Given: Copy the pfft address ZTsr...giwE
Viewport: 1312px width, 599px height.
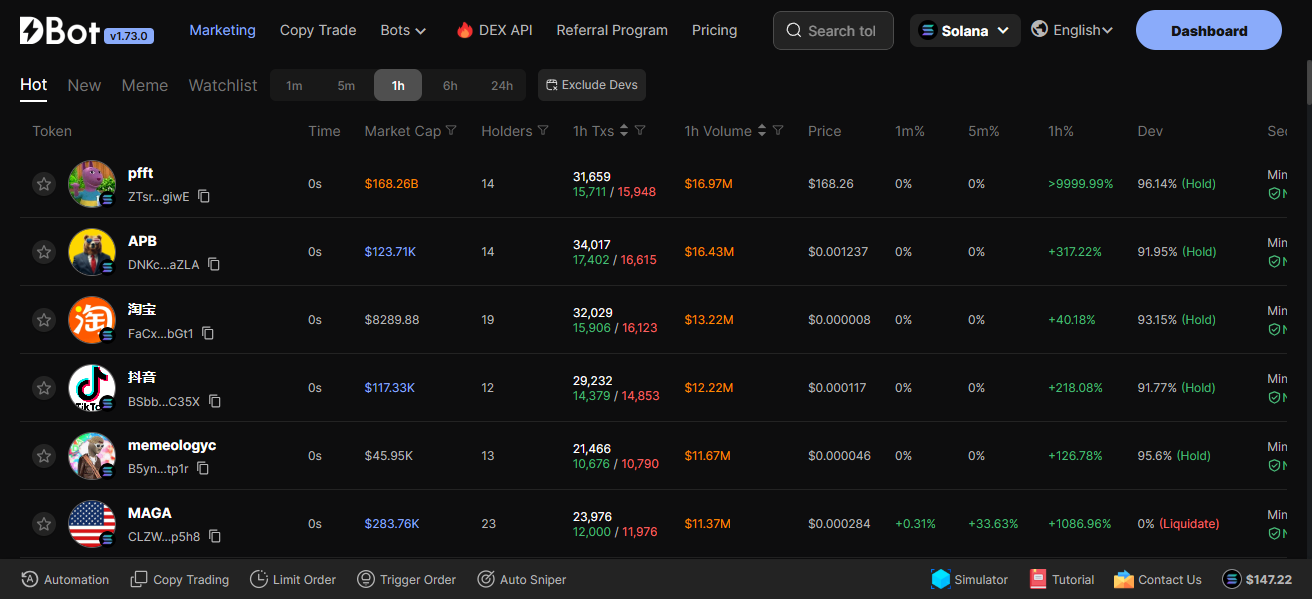Looking at the screenshot, I should tap(204, 197).
